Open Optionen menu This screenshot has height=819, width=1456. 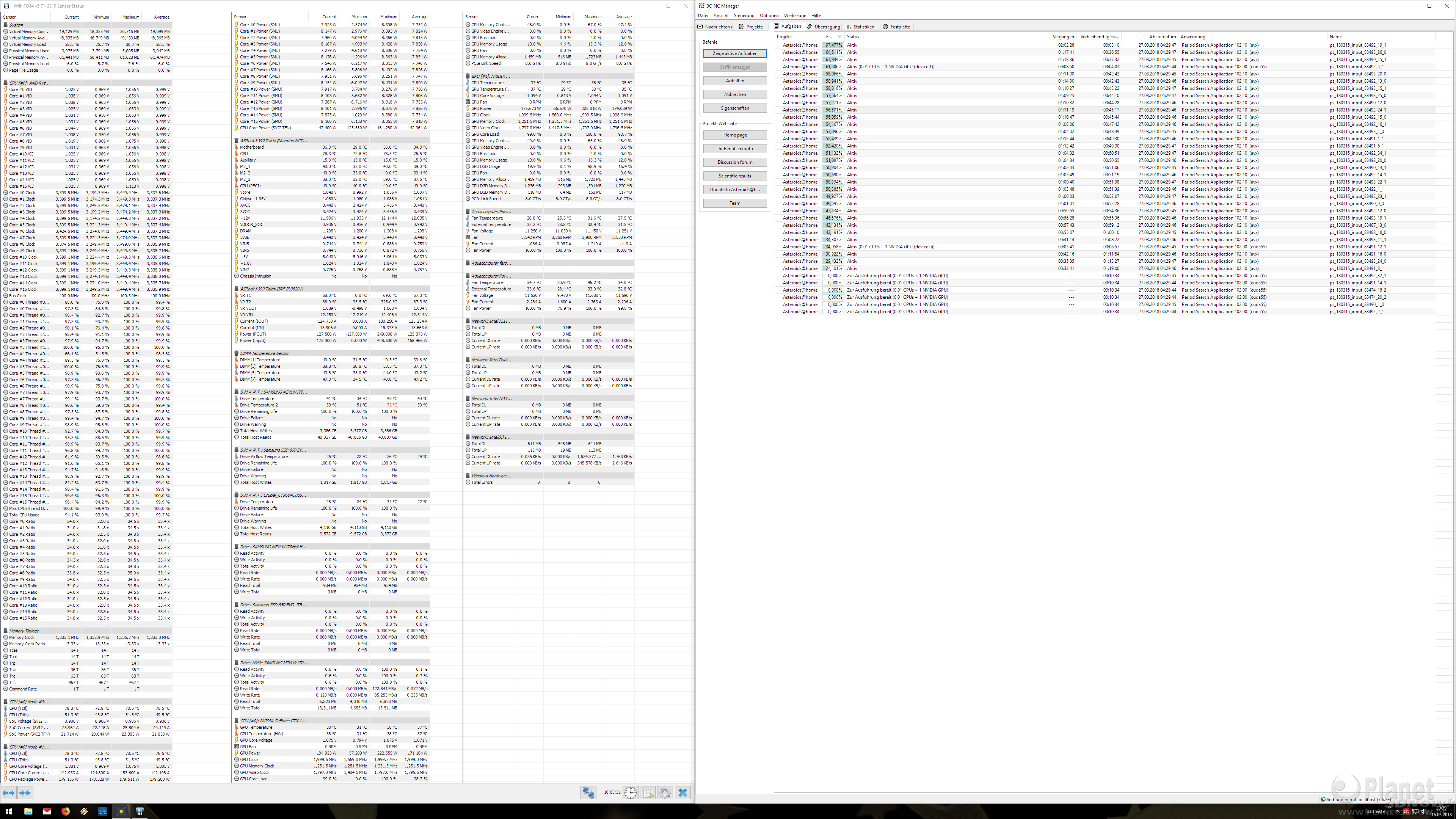tap(769, 15)
